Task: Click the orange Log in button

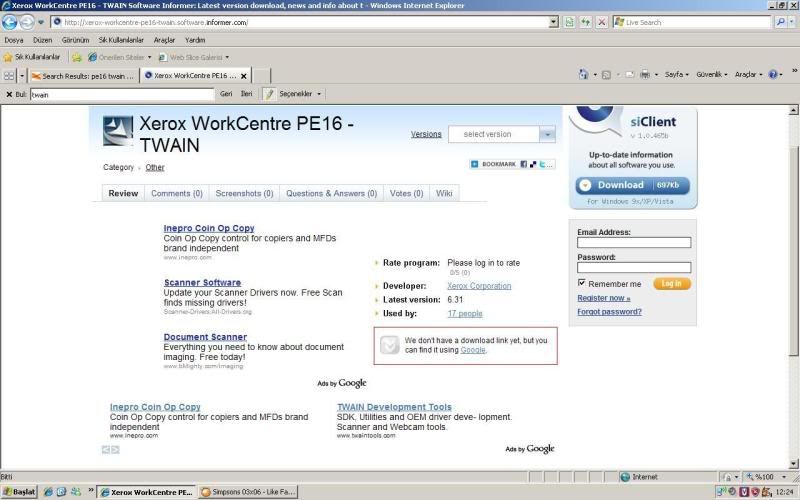Action: click(672, 284)
